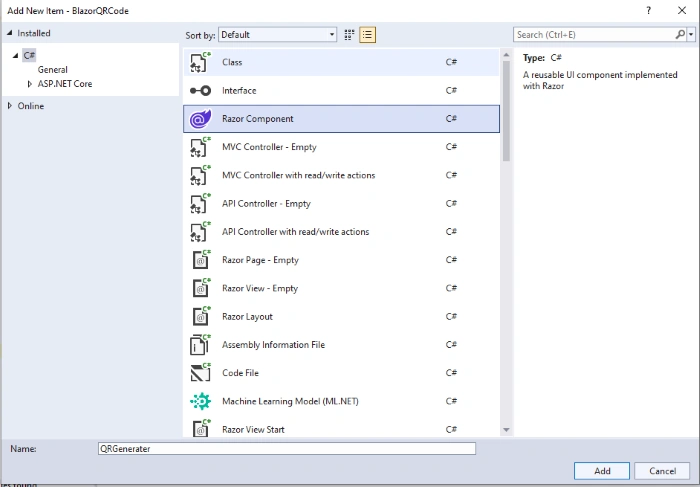Image resolution: width=700 pixels, height=487 pixels.
Task: Select the ASP.NET Core category
Action: pyautogui.click(x=65, y=83)
